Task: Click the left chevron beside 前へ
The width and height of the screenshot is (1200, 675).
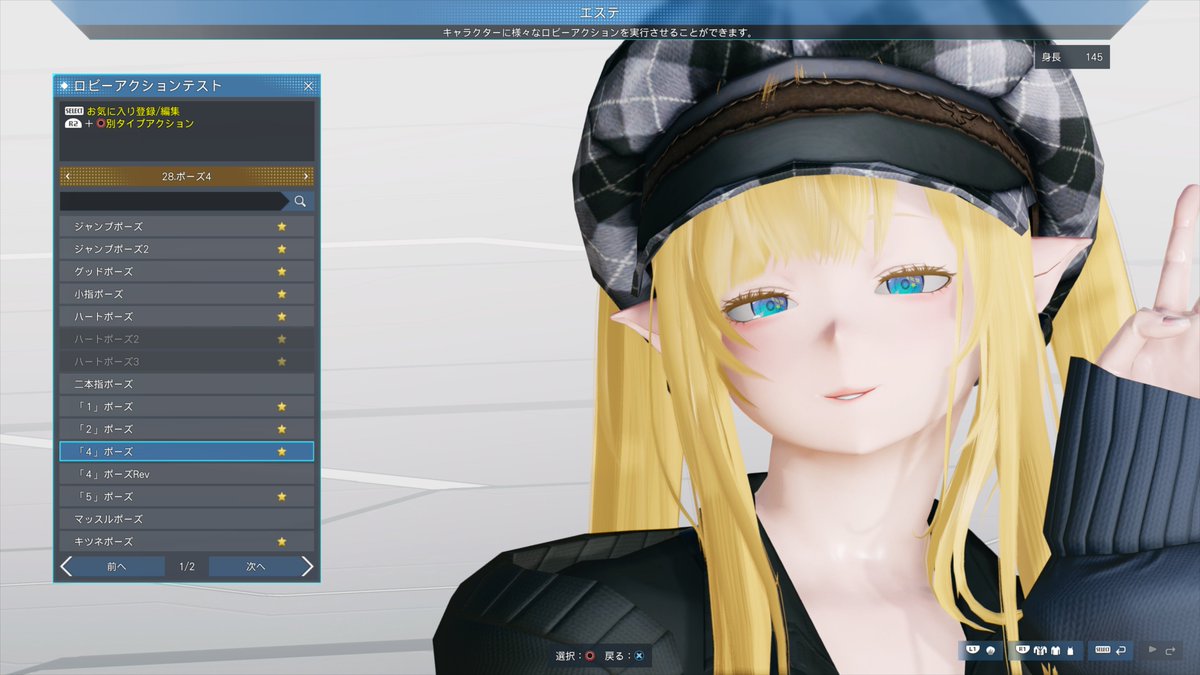Action: point(66,567)
